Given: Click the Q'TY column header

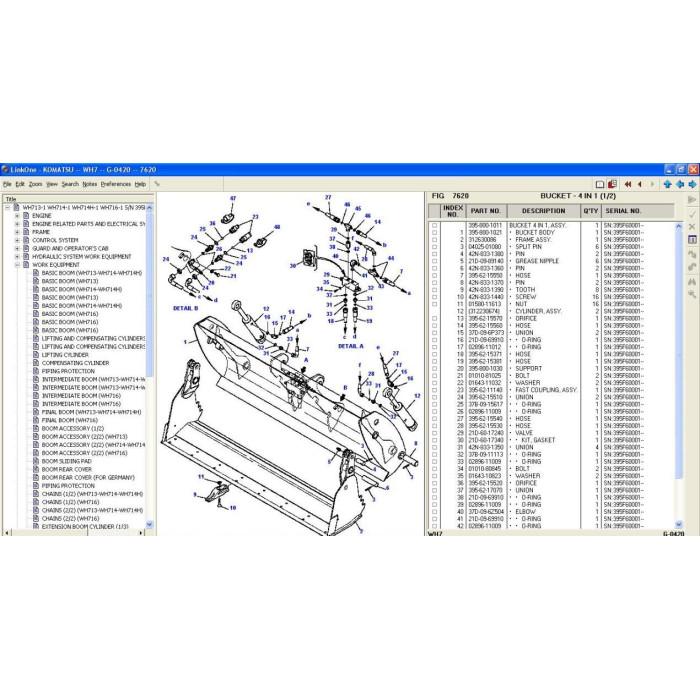Looking at the screenshot, I should (x=590, y=211).
